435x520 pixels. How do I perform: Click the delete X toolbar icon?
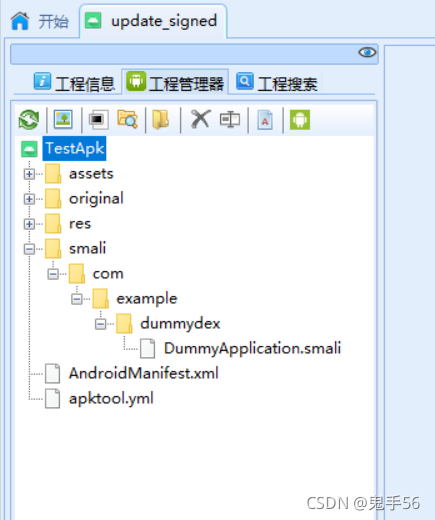point(200,119)
